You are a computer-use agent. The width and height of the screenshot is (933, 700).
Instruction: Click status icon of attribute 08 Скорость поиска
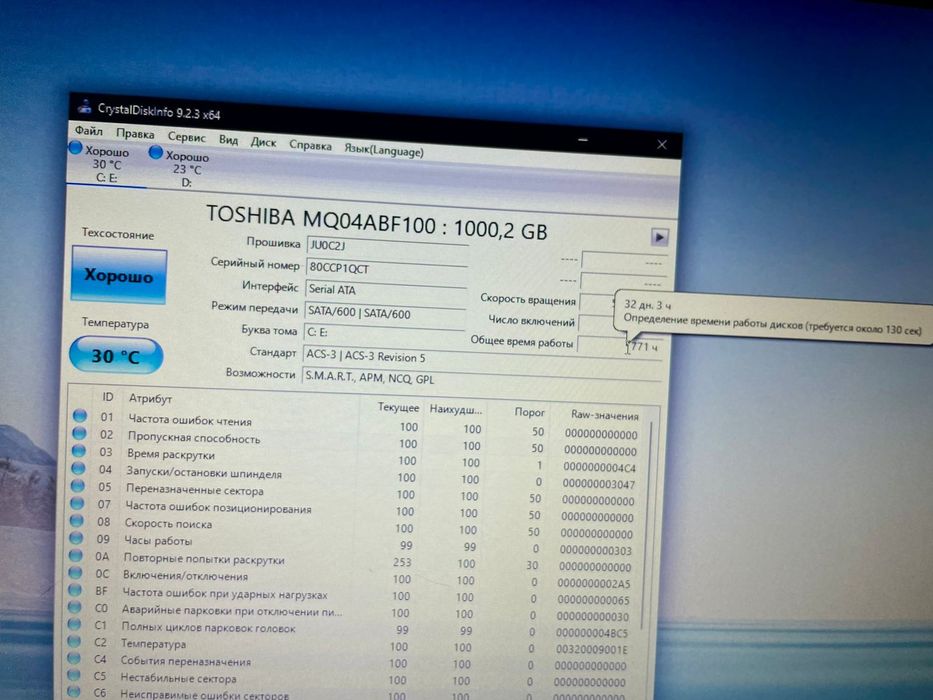click(x=76, y=520)
